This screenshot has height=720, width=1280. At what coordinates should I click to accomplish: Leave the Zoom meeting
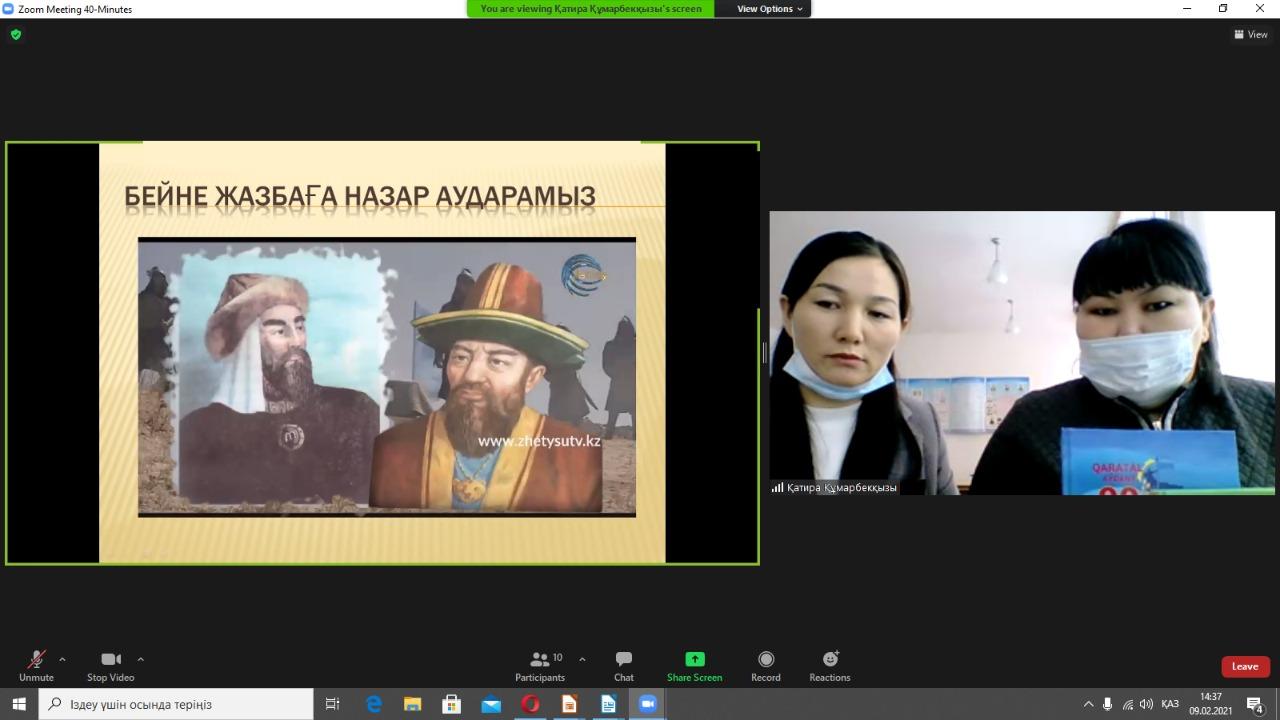point(1244,667)
